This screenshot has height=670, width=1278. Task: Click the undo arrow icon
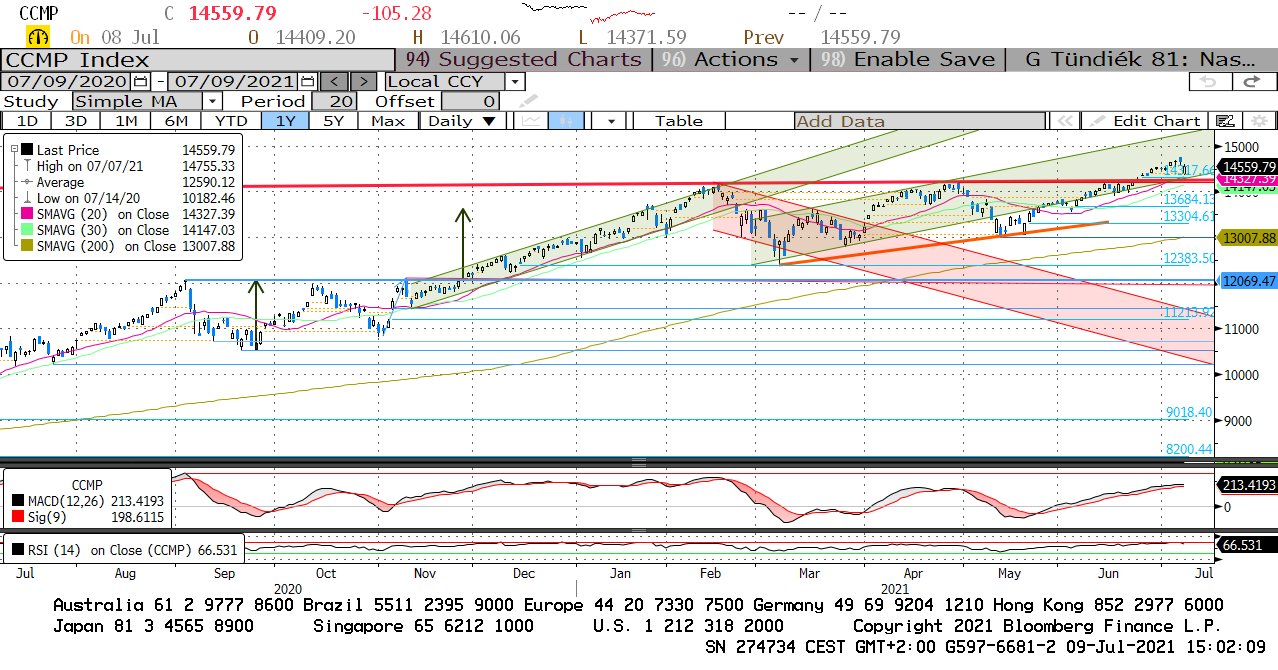(1208, 82)
